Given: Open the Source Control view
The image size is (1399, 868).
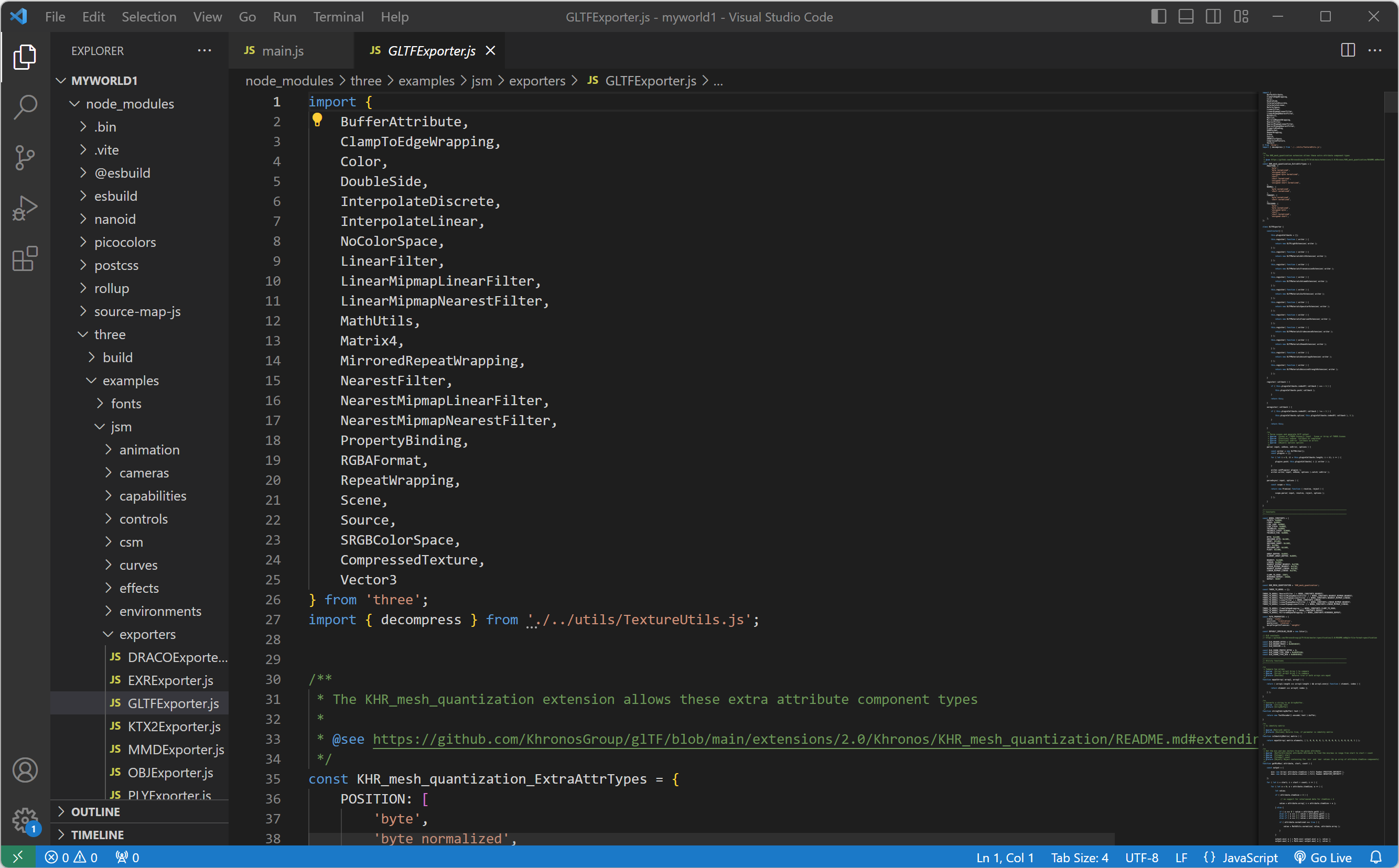Looking at the screenshot, I should pos(25,157).
